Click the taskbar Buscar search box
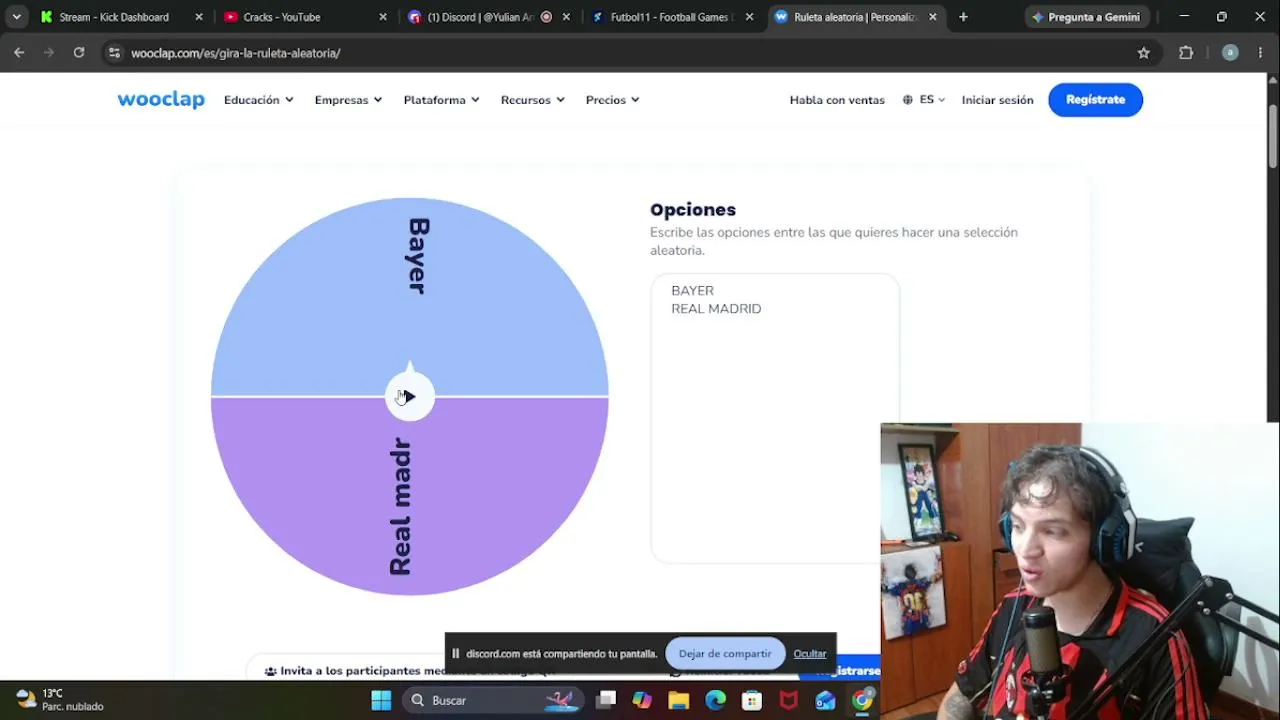The image size is (1280, 720). click(491, 700)
